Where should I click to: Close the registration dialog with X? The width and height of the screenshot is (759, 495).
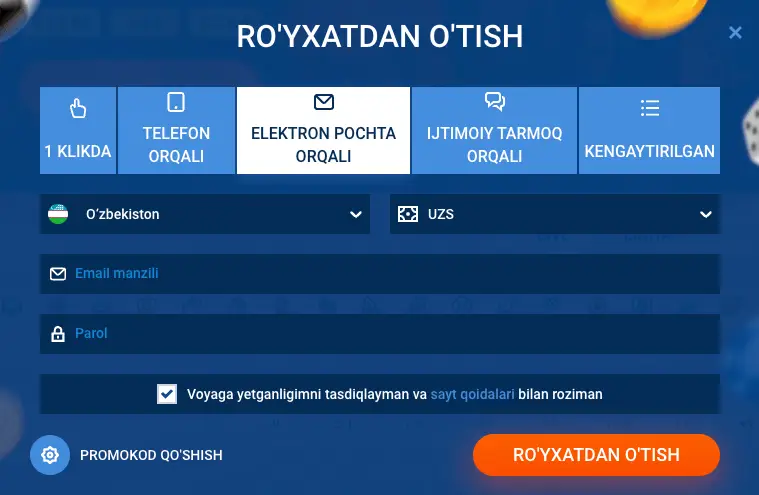pyautogui.click(x=735, y=32)
